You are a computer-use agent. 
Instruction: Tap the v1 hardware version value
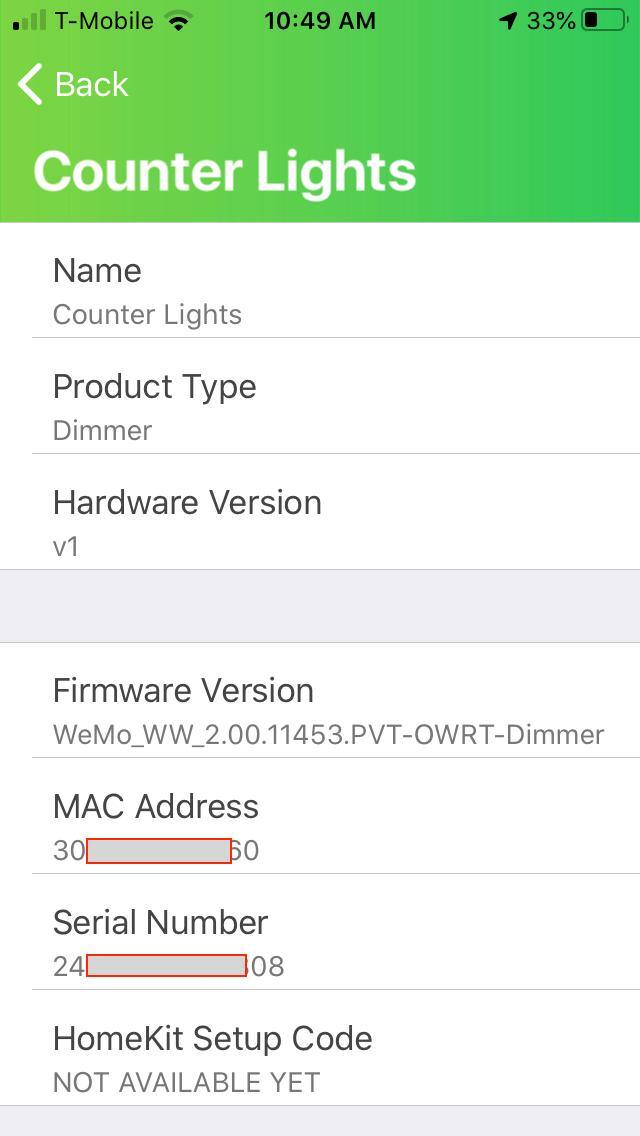(x=66, y=546)
